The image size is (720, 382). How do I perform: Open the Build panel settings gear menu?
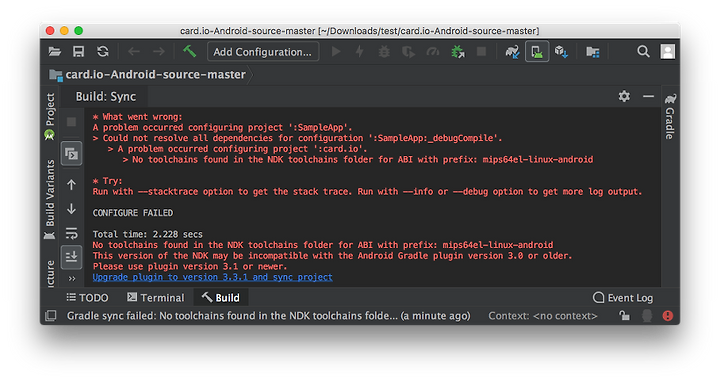[x=624, y=96]
